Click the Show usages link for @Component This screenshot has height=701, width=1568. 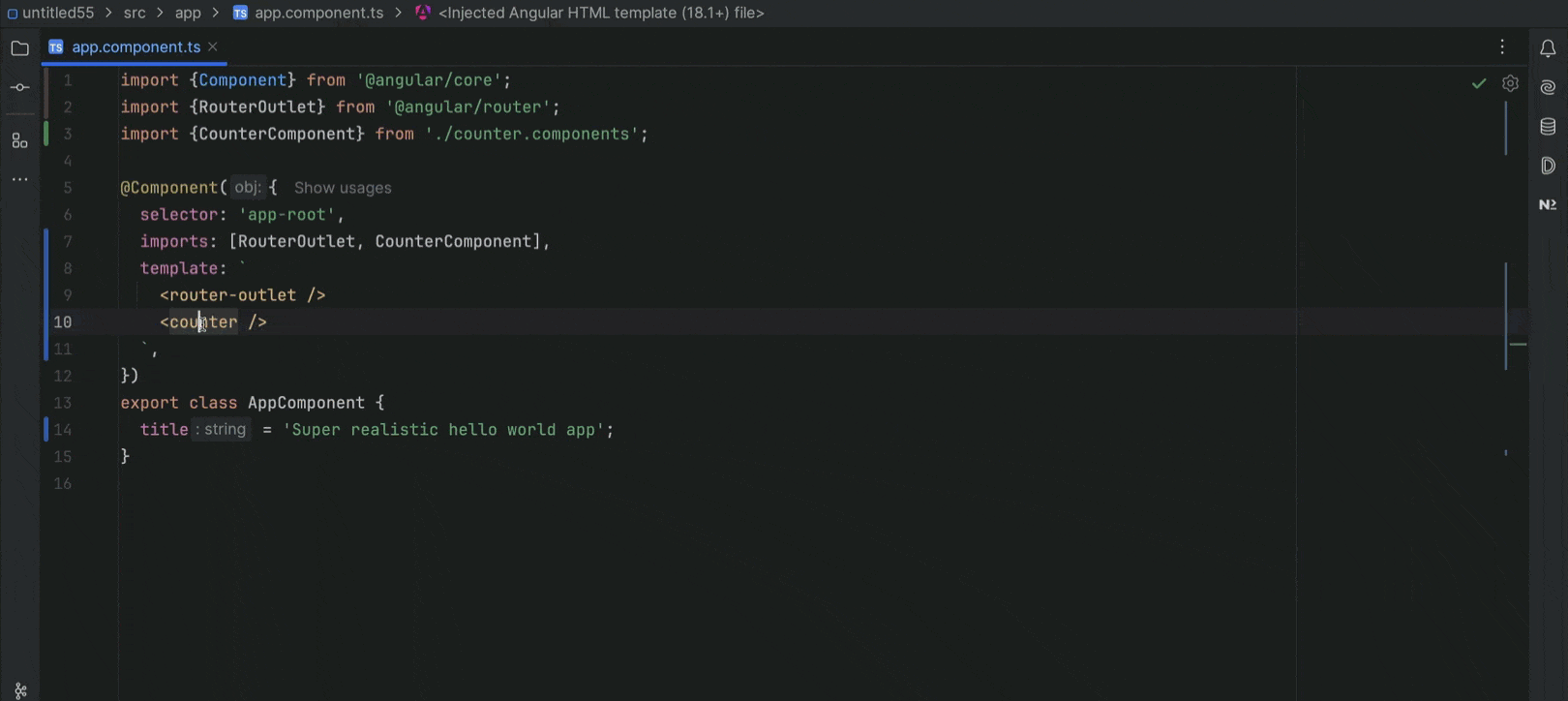pos(342,187)
